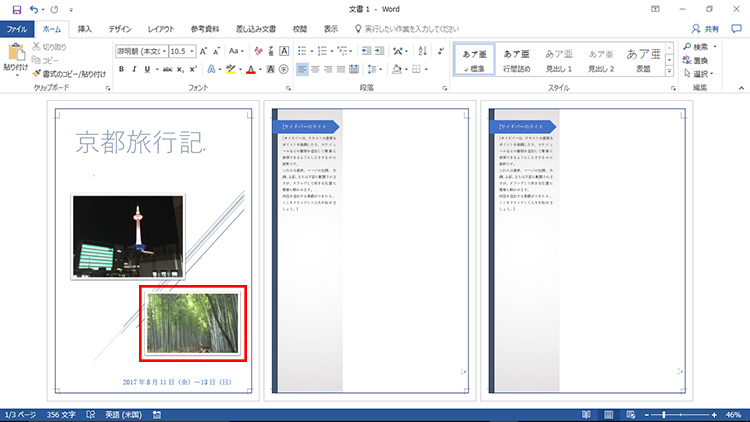Click the Undo arrow icon
The width and height of the screenshot is (750, 422).
[36, 10]
